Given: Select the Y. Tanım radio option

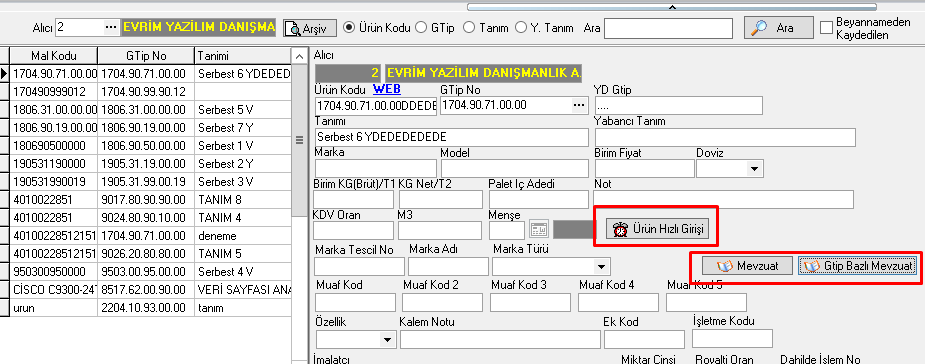Looking at the screenshot, I should (521, 27).
